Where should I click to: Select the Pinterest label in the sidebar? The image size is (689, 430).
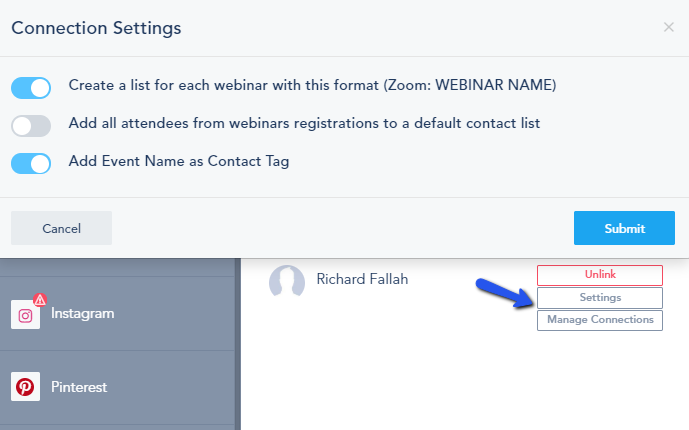click(79, 387)
